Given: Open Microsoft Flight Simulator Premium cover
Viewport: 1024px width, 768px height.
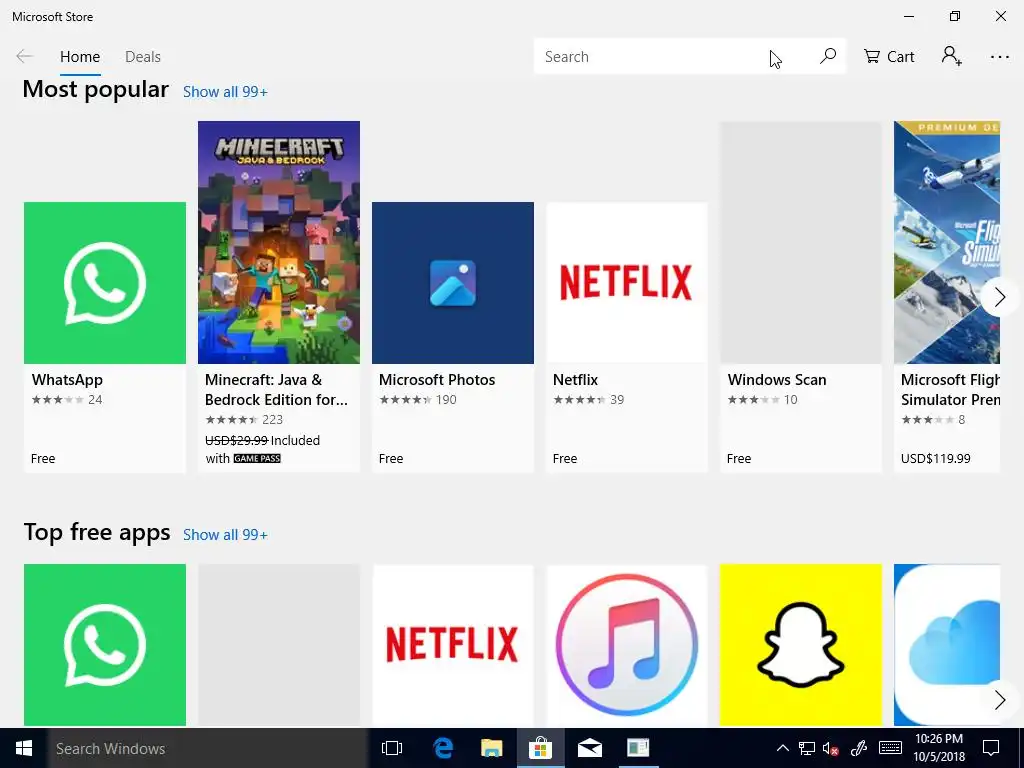Looking at the screenshot, I should (x=947, y=242).
